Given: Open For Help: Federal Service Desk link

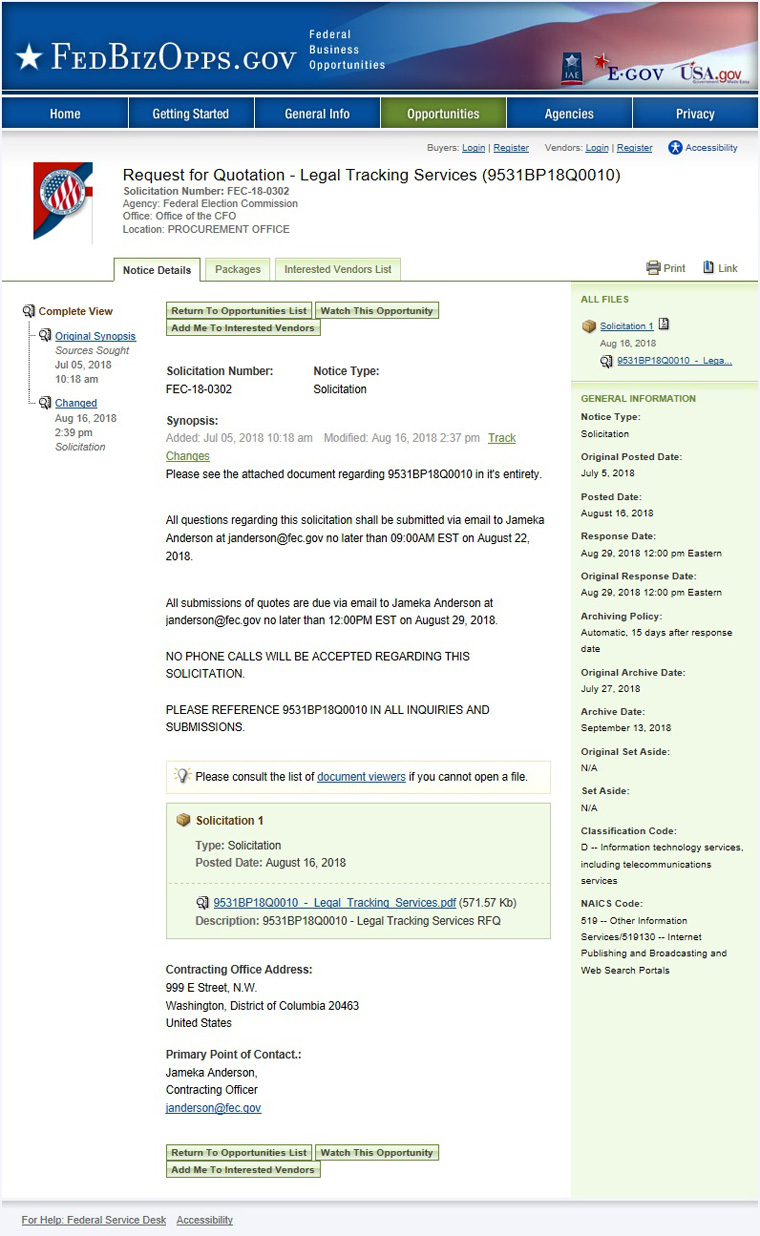Looking at the screenshot, I should [x=94, y=1220].
